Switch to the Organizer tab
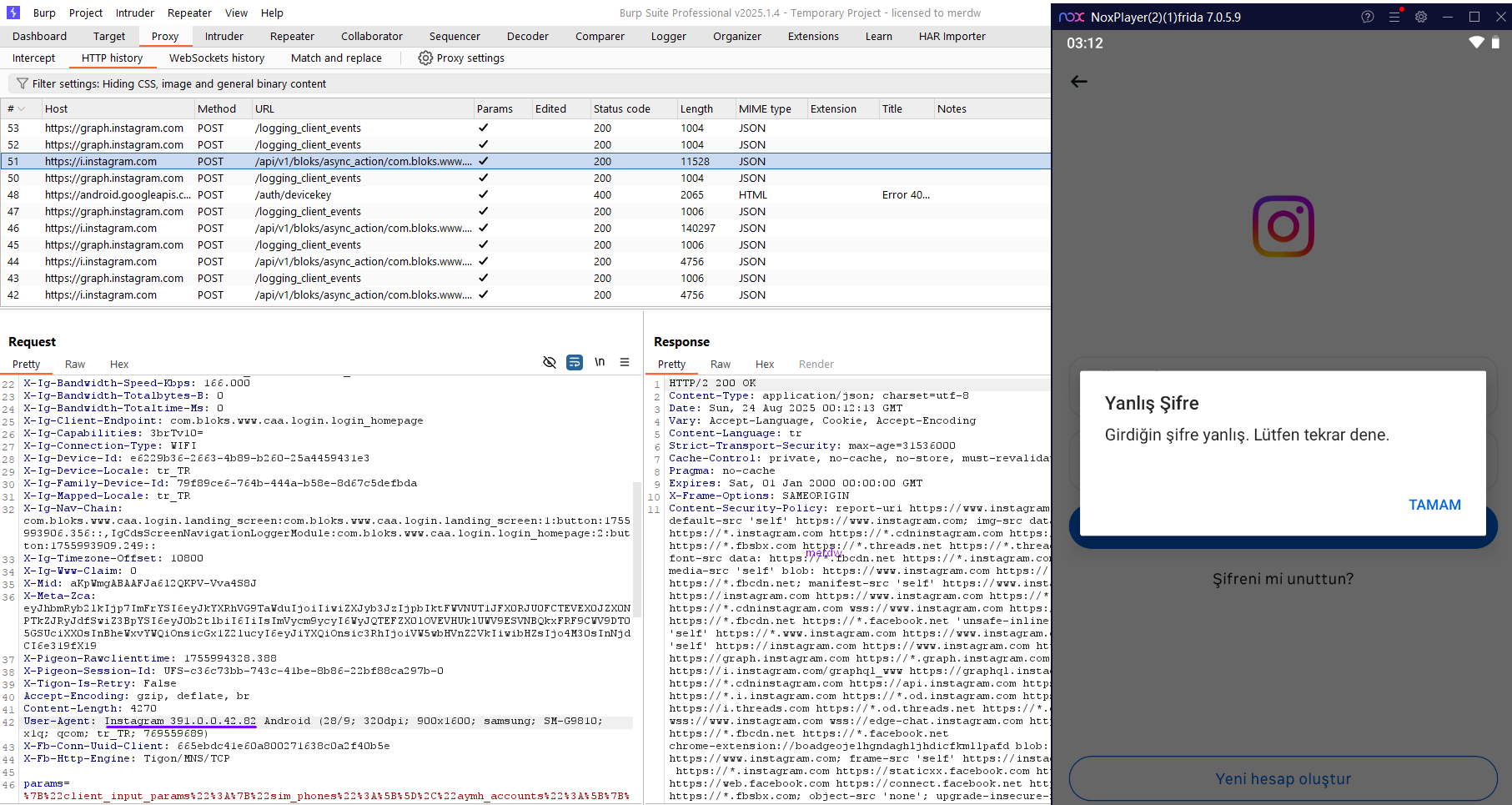This screenshot has width=1512, height=805. tap(737, 36)
